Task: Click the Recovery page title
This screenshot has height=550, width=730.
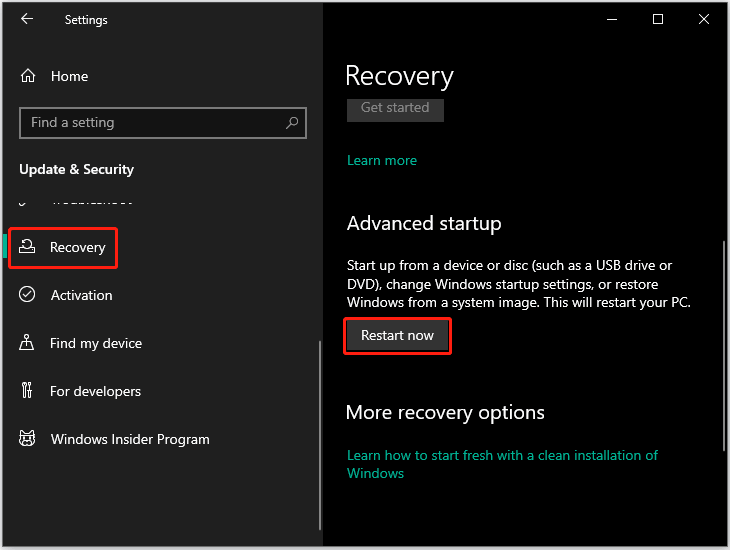Action: [x=399, y=76]
